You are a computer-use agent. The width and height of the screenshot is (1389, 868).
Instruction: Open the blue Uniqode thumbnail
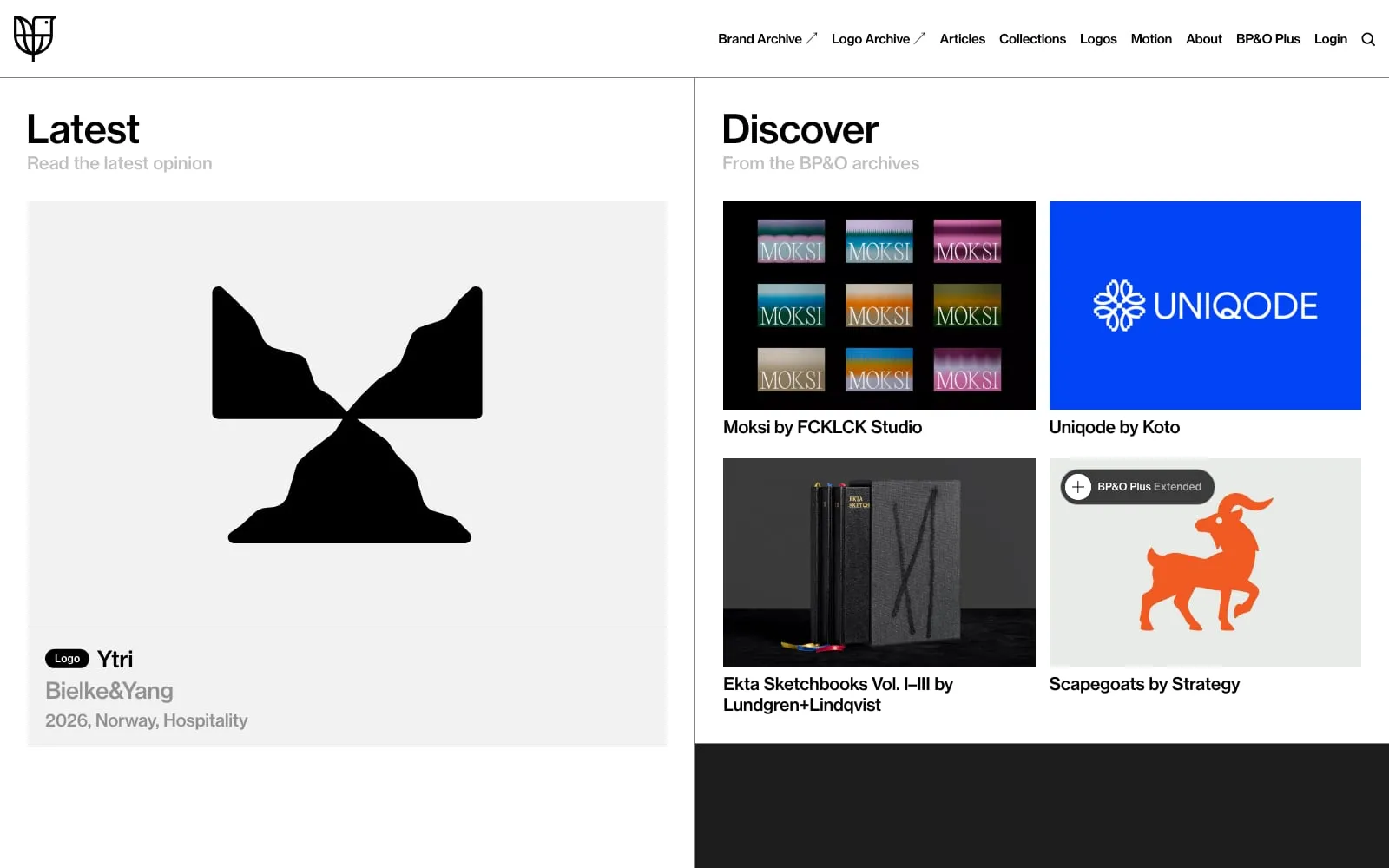tap(1205, 306)
